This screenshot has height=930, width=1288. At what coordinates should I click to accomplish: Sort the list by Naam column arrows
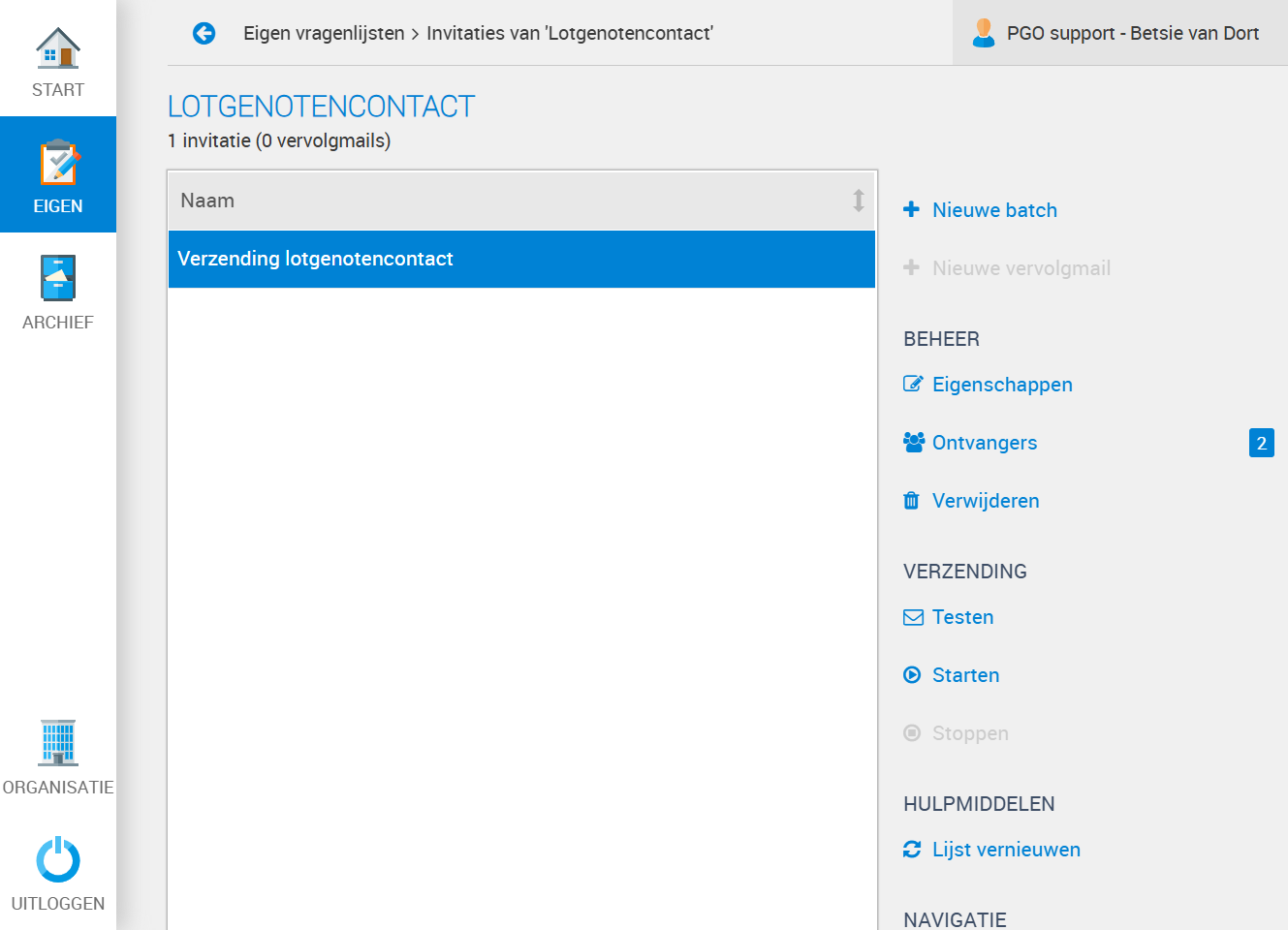pos(859,201)
